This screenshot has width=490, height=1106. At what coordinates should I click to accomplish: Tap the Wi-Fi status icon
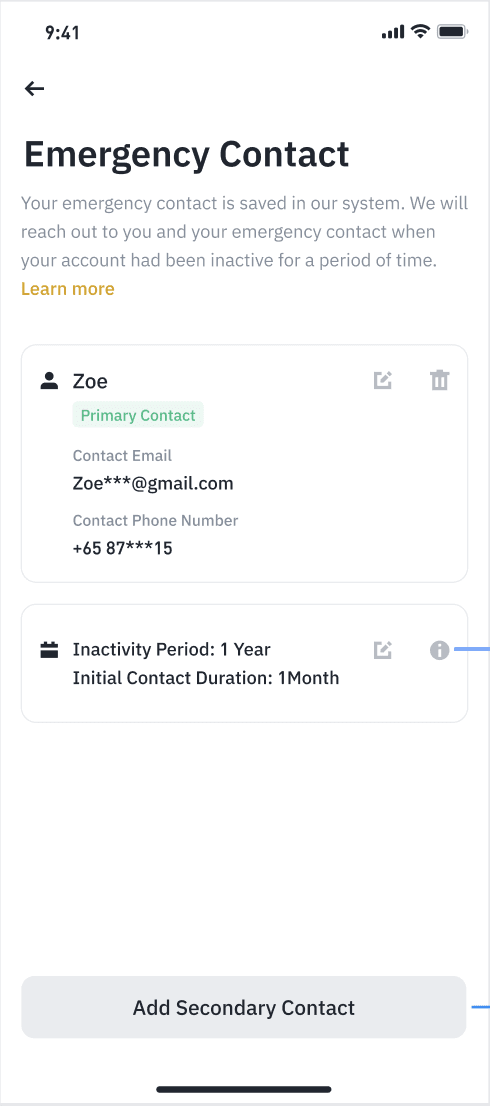[421, 31]
